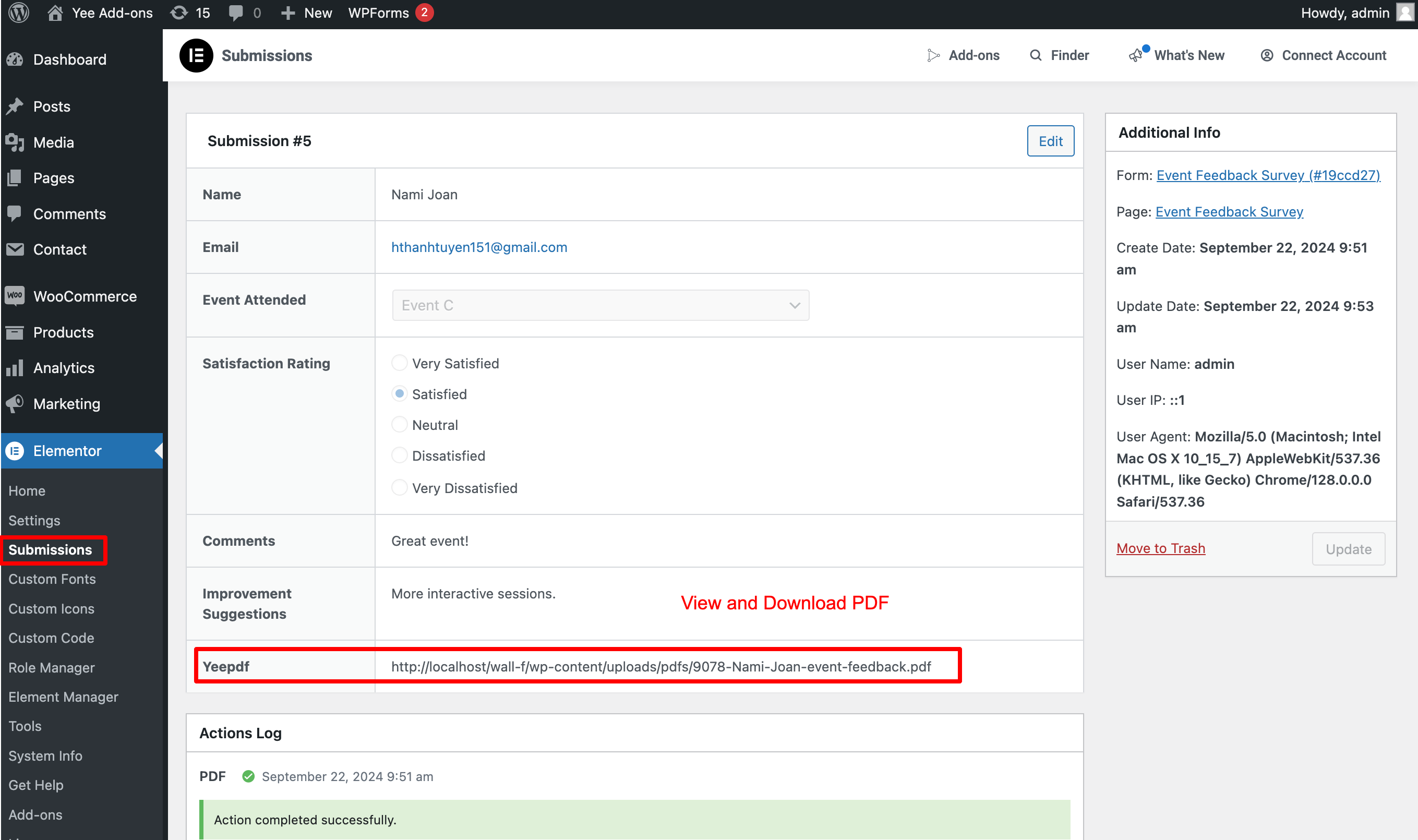Click the updates refresh icon showing 15
The image size is (1418, 840).
click(x=180, y=13)
